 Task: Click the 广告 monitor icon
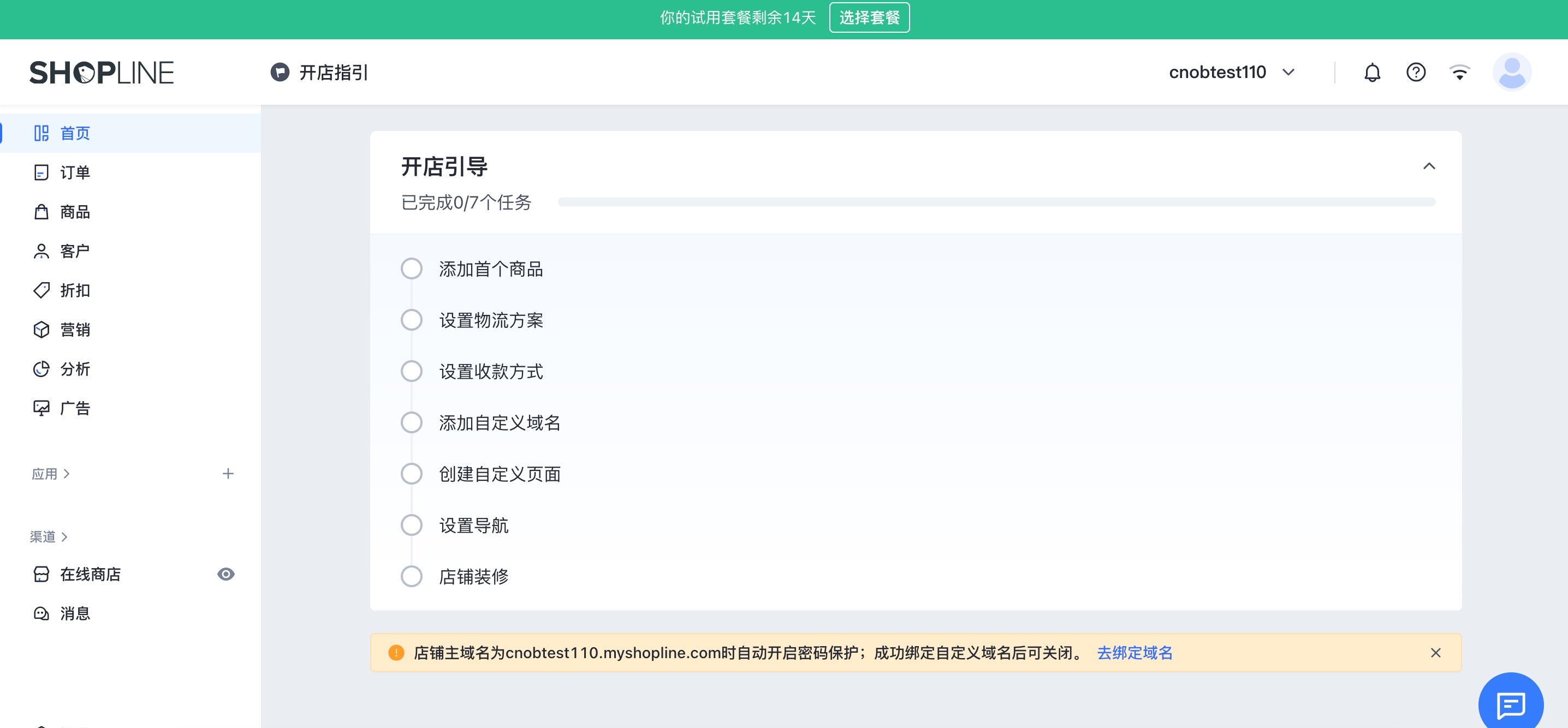click(x=41, y=408)
